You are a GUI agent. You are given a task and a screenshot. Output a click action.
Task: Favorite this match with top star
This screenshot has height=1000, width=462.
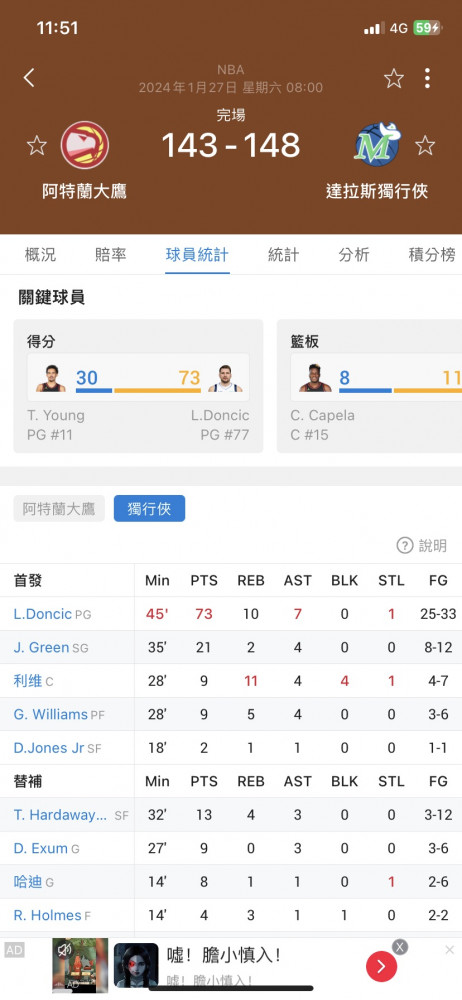tap(394, 78)
